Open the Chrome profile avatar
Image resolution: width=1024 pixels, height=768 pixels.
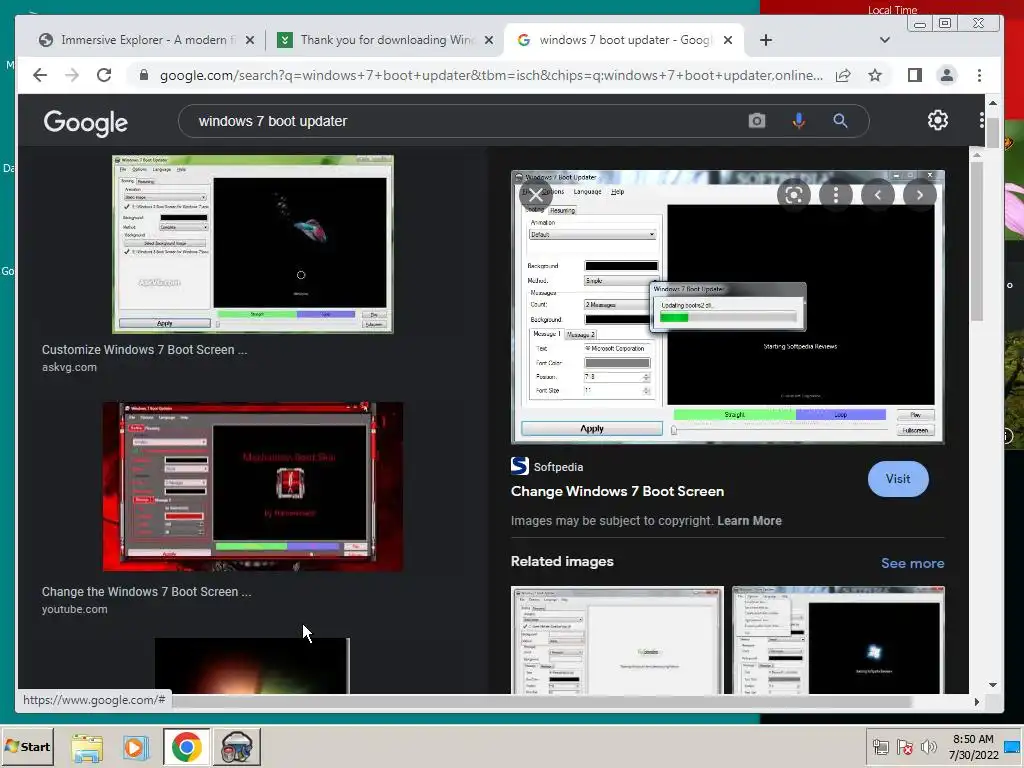coord(946,75)
